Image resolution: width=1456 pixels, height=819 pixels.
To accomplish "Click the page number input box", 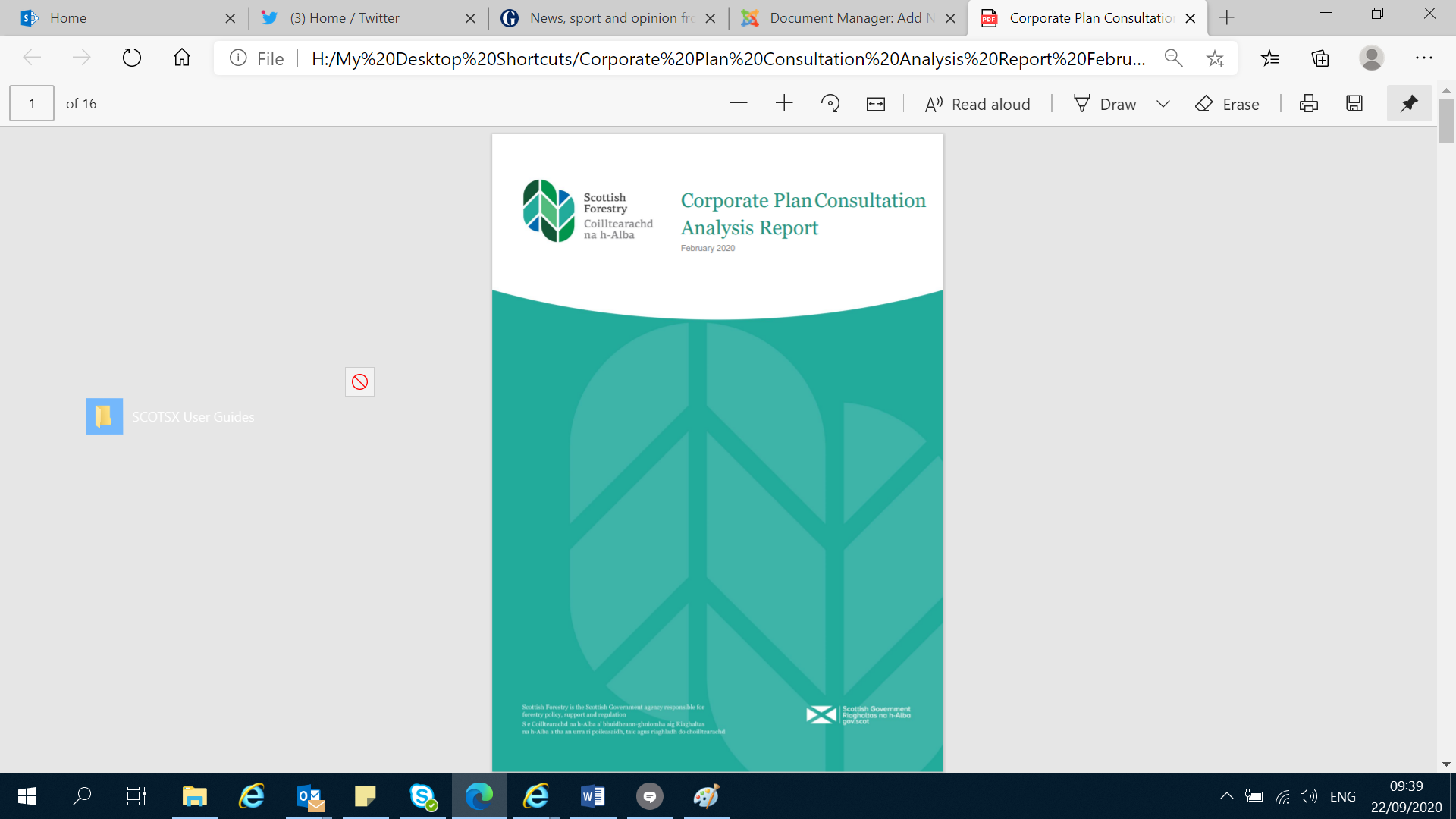I will (32, 104).
